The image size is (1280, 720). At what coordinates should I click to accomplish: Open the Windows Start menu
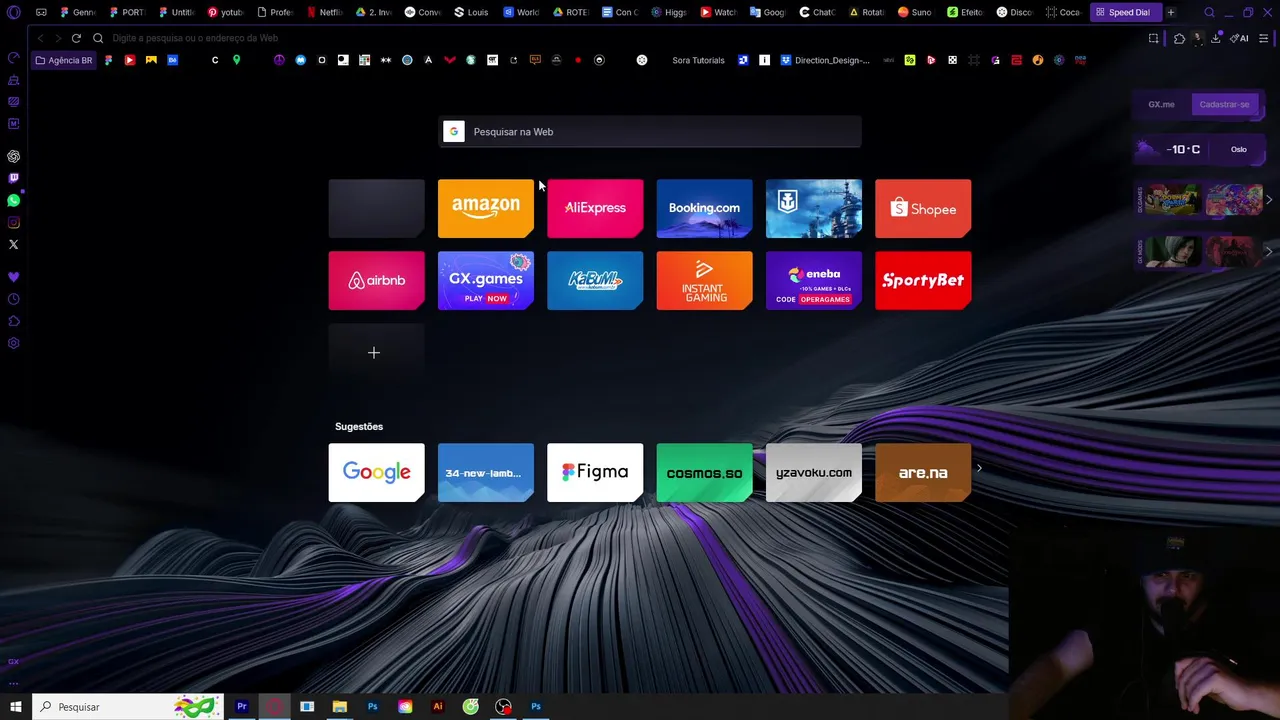pyautogui.click(x=16, y=706)
